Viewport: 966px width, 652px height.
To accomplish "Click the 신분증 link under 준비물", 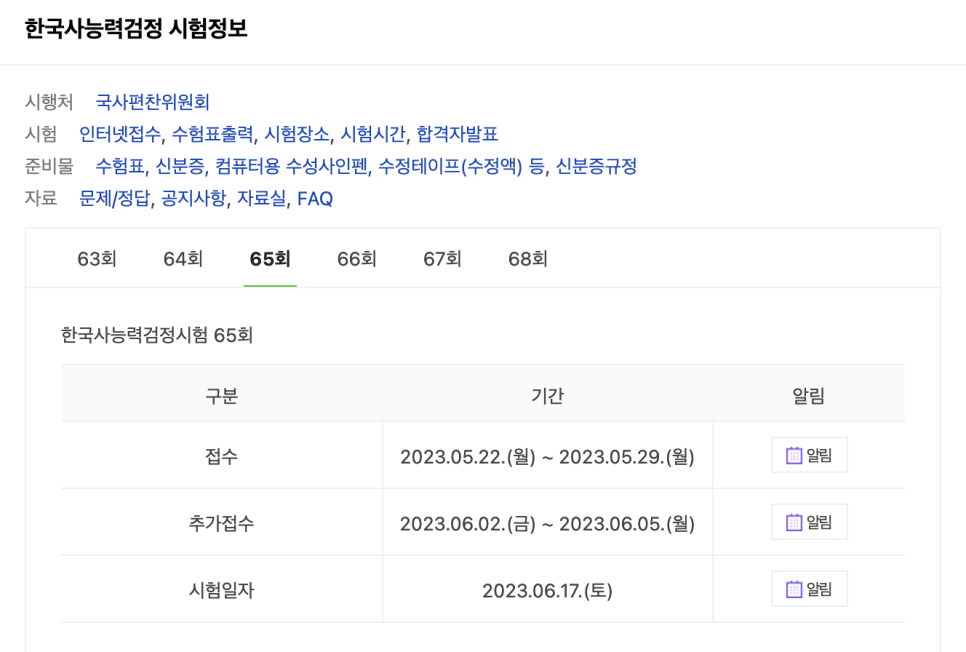I will [180, 166].
